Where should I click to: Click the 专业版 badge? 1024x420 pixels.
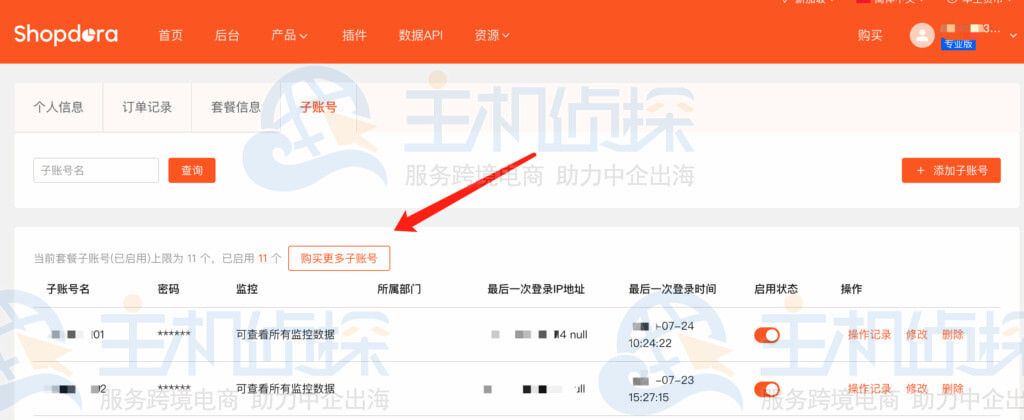[x=958, y=45]
